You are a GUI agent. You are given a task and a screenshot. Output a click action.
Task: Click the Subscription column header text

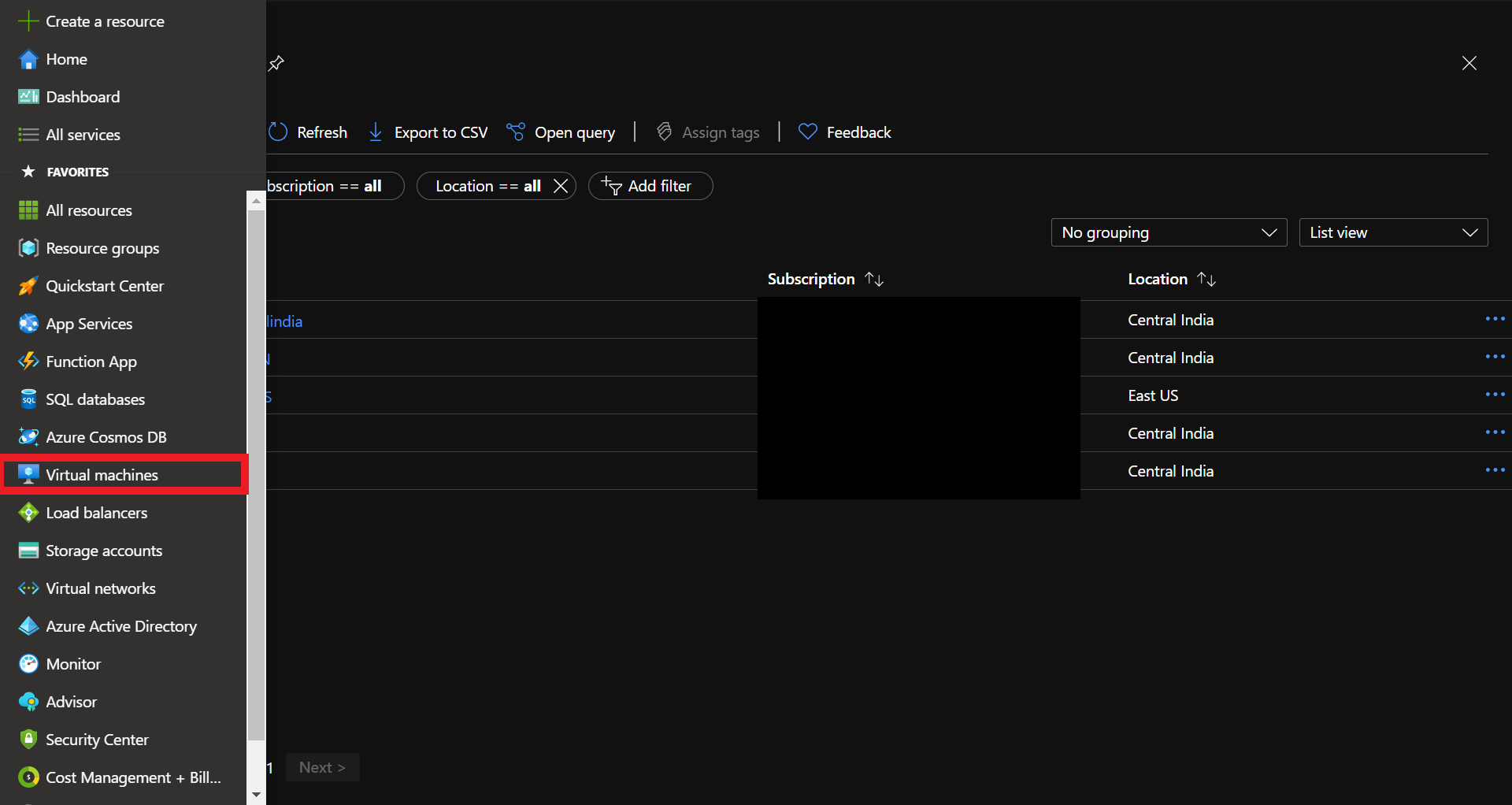(811, 279)
